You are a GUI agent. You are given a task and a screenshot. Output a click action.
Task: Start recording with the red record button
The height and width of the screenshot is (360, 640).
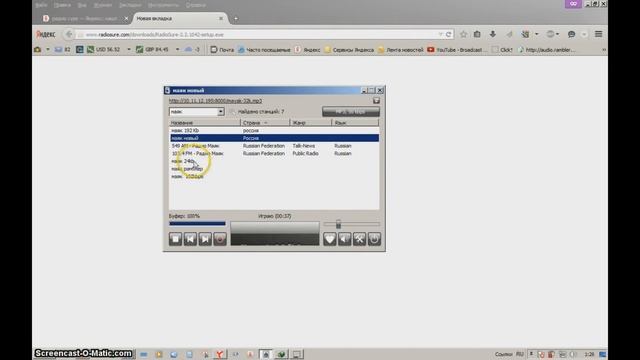point(220,239)
